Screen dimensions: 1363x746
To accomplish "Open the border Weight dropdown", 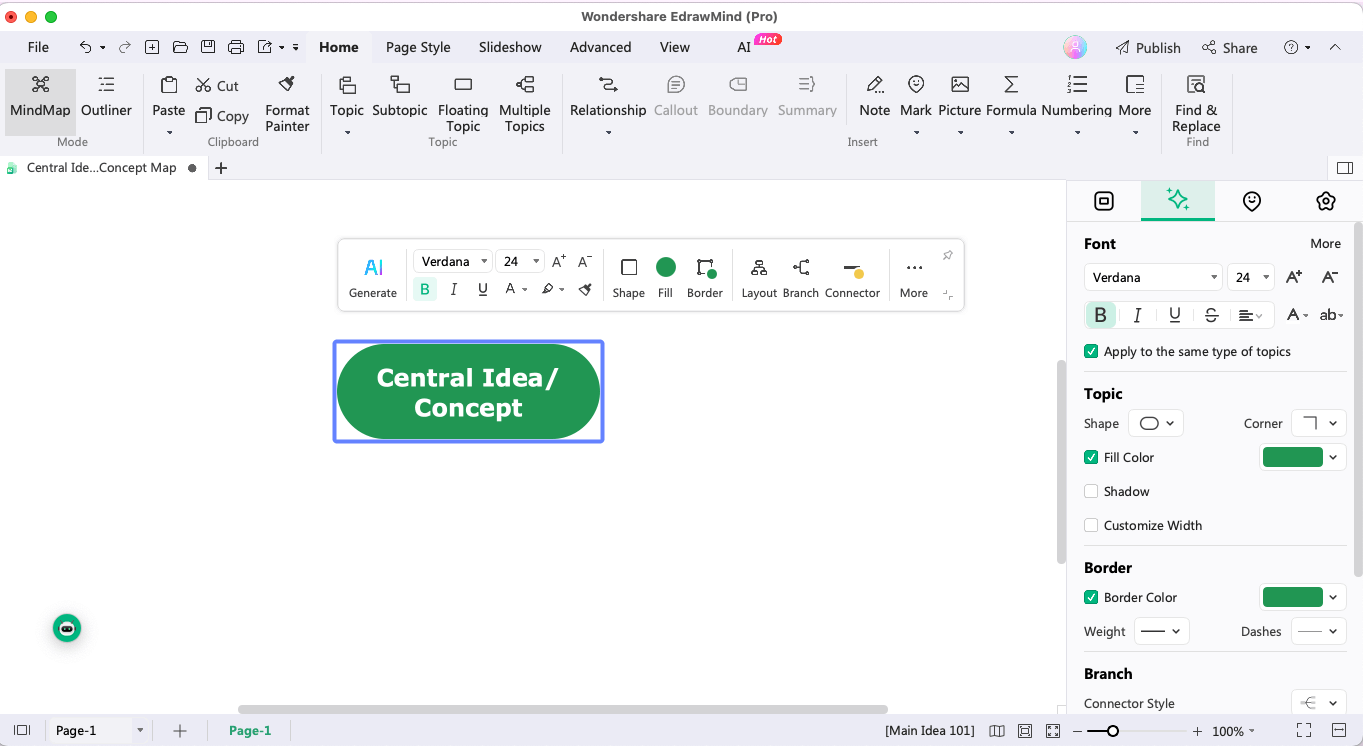I will coord(1161,631).
